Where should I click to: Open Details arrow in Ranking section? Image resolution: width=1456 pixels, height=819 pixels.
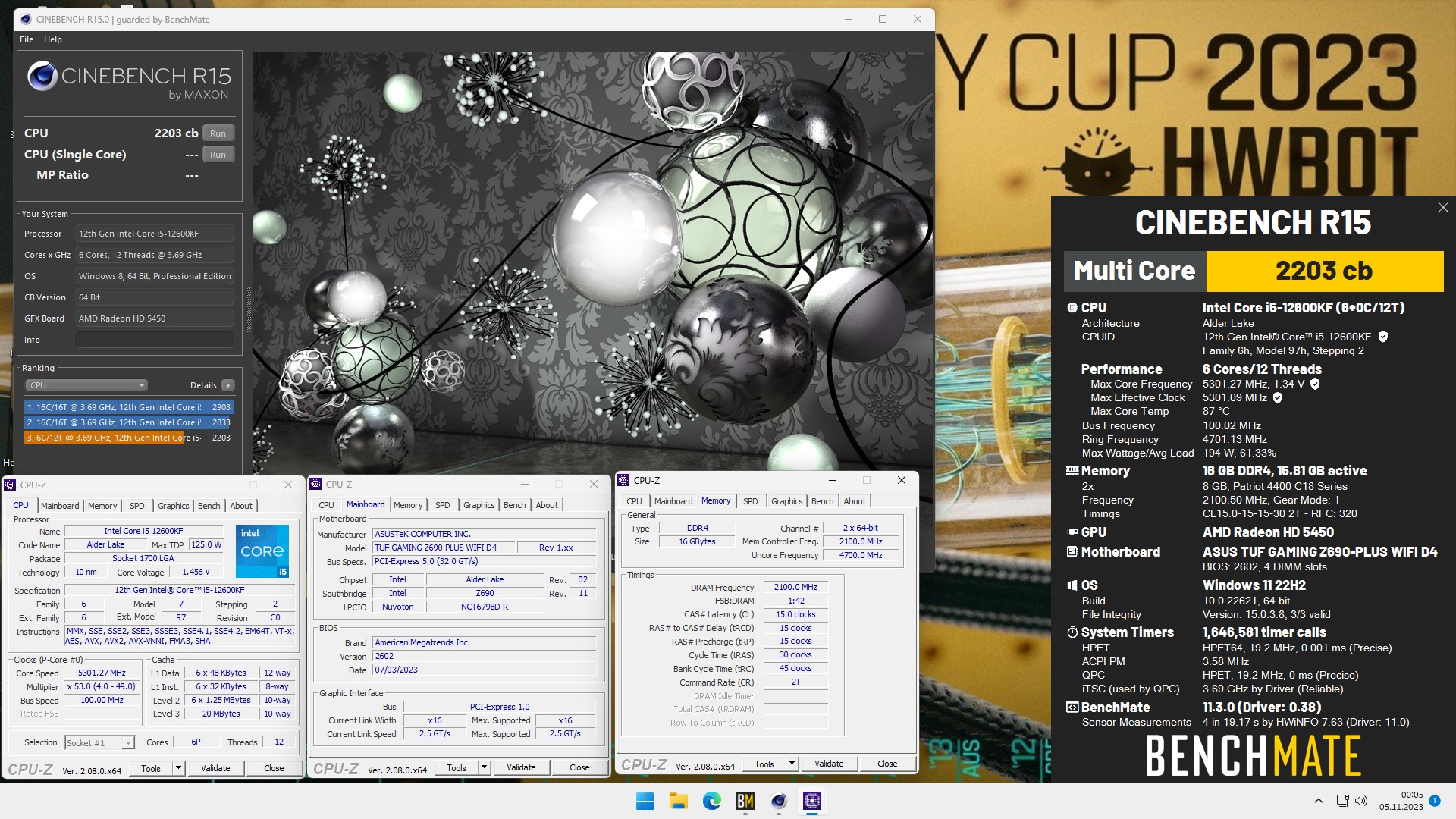click(228, 385)
